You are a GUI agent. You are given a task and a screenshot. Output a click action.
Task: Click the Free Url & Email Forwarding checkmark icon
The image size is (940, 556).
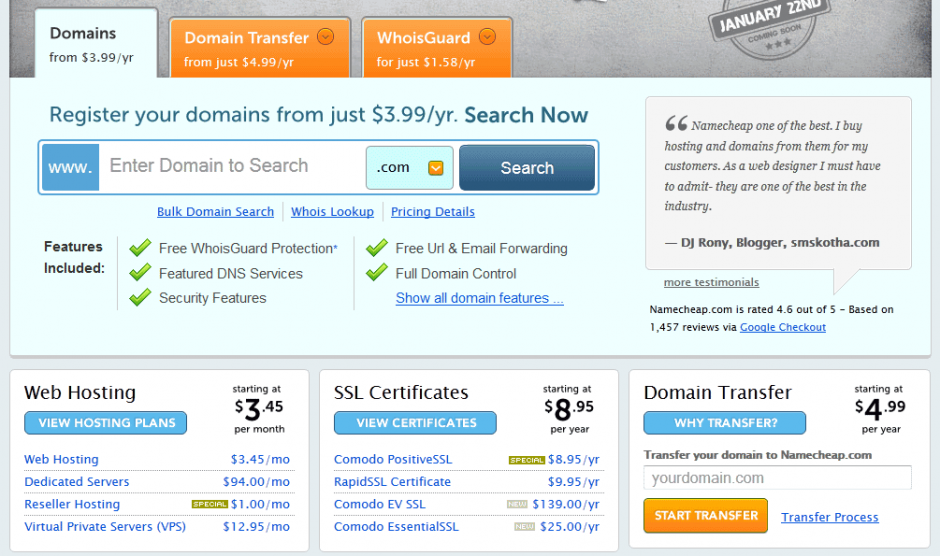click(377, 247)
